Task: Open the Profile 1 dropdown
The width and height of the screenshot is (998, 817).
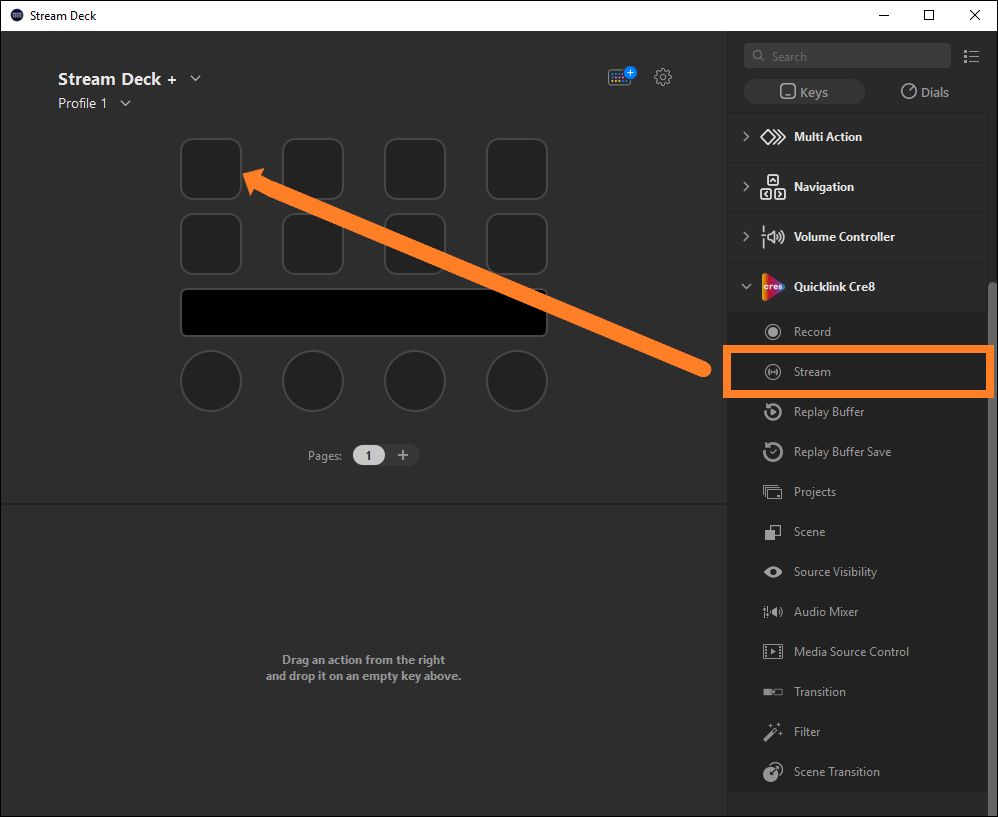Action: click(x=125, y=103)
